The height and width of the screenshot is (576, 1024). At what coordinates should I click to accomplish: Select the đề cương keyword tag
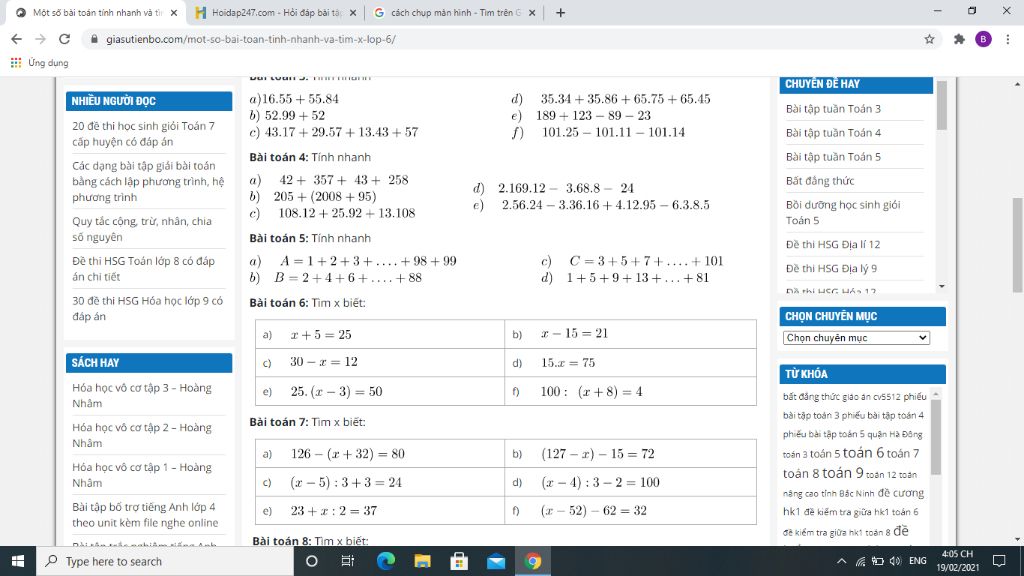[x=901, y=493]
